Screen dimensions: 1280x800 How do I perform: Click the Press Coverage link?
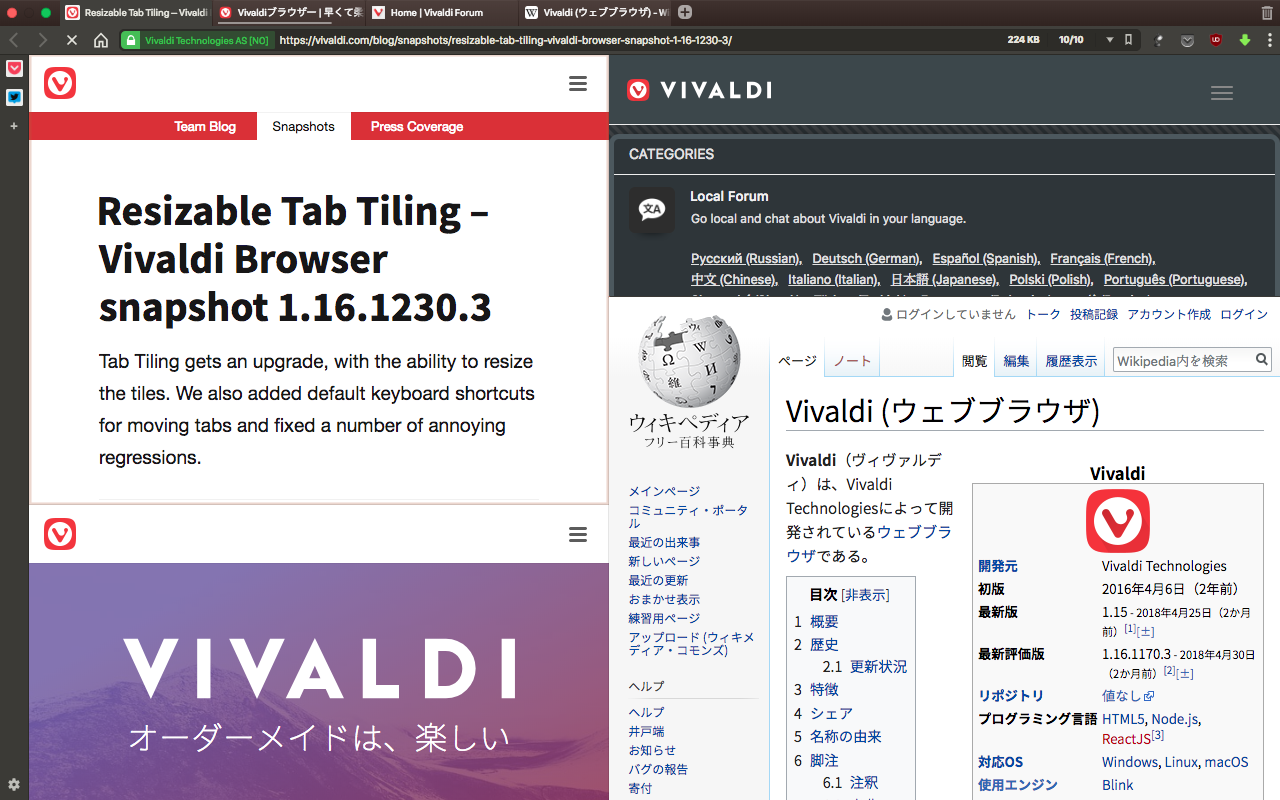click(417, 126)
